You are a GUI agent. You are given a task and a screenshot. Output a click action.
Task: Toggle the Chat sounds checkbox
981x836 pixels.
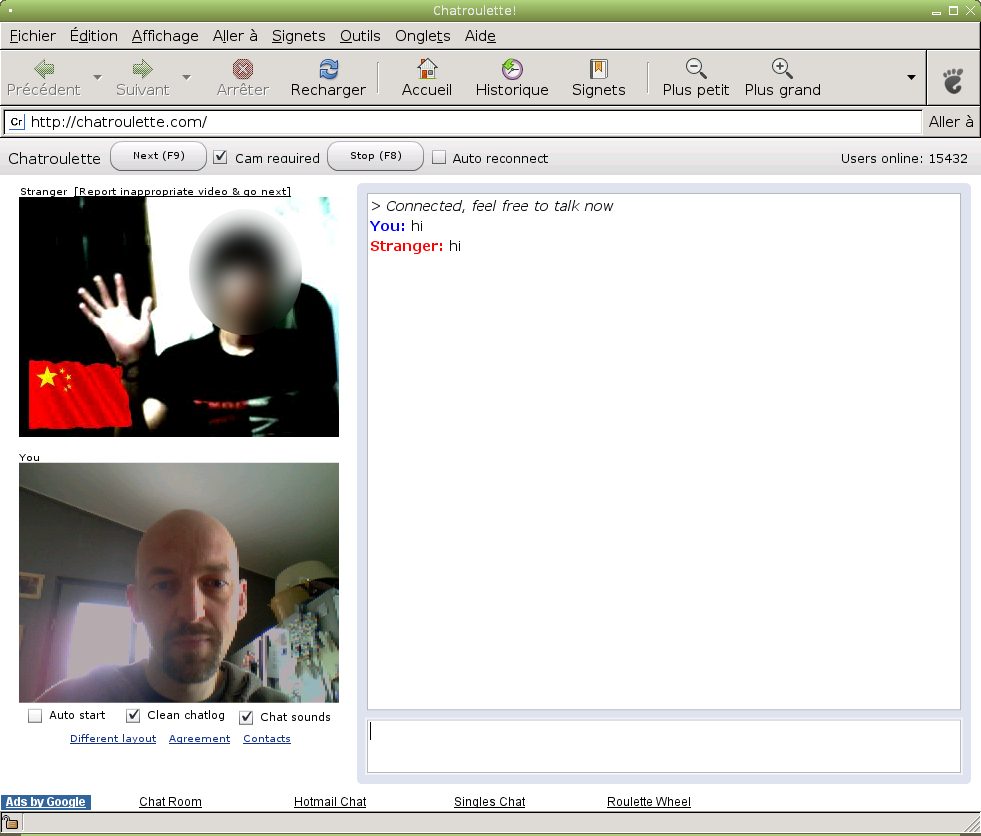coord(247,717)
